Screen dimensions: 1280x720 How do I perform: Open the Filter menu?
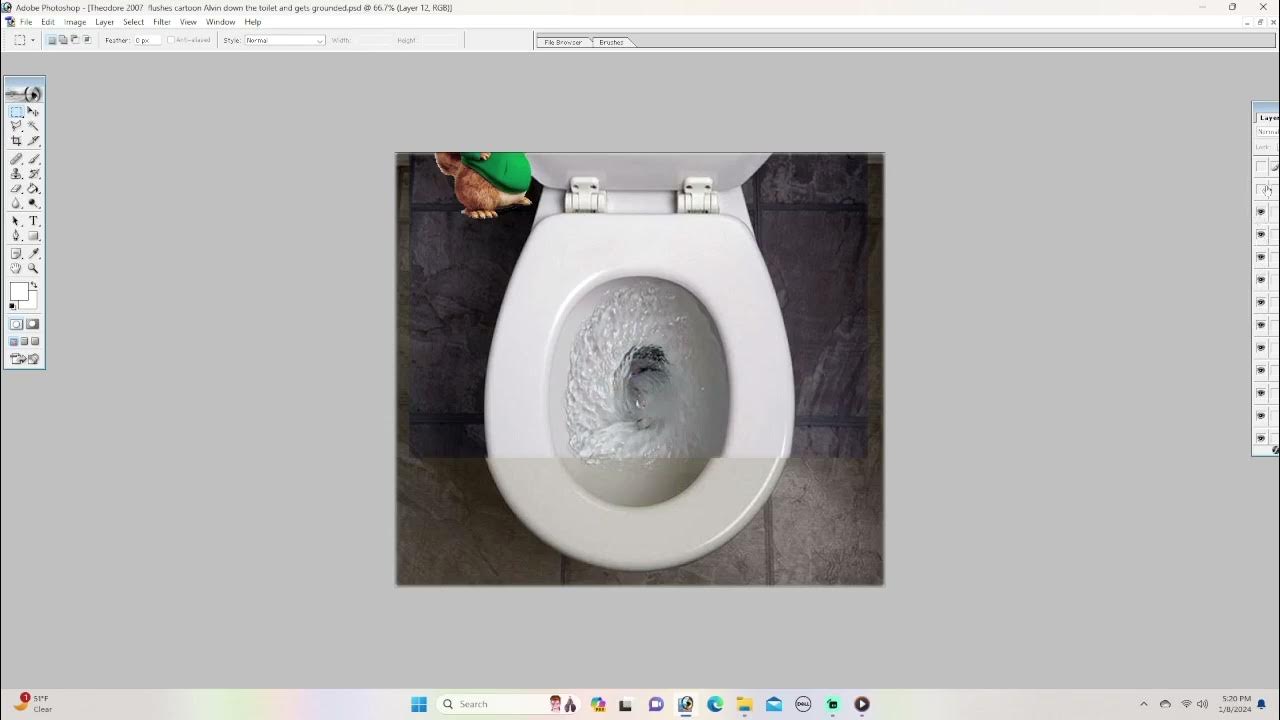point(162,22)
